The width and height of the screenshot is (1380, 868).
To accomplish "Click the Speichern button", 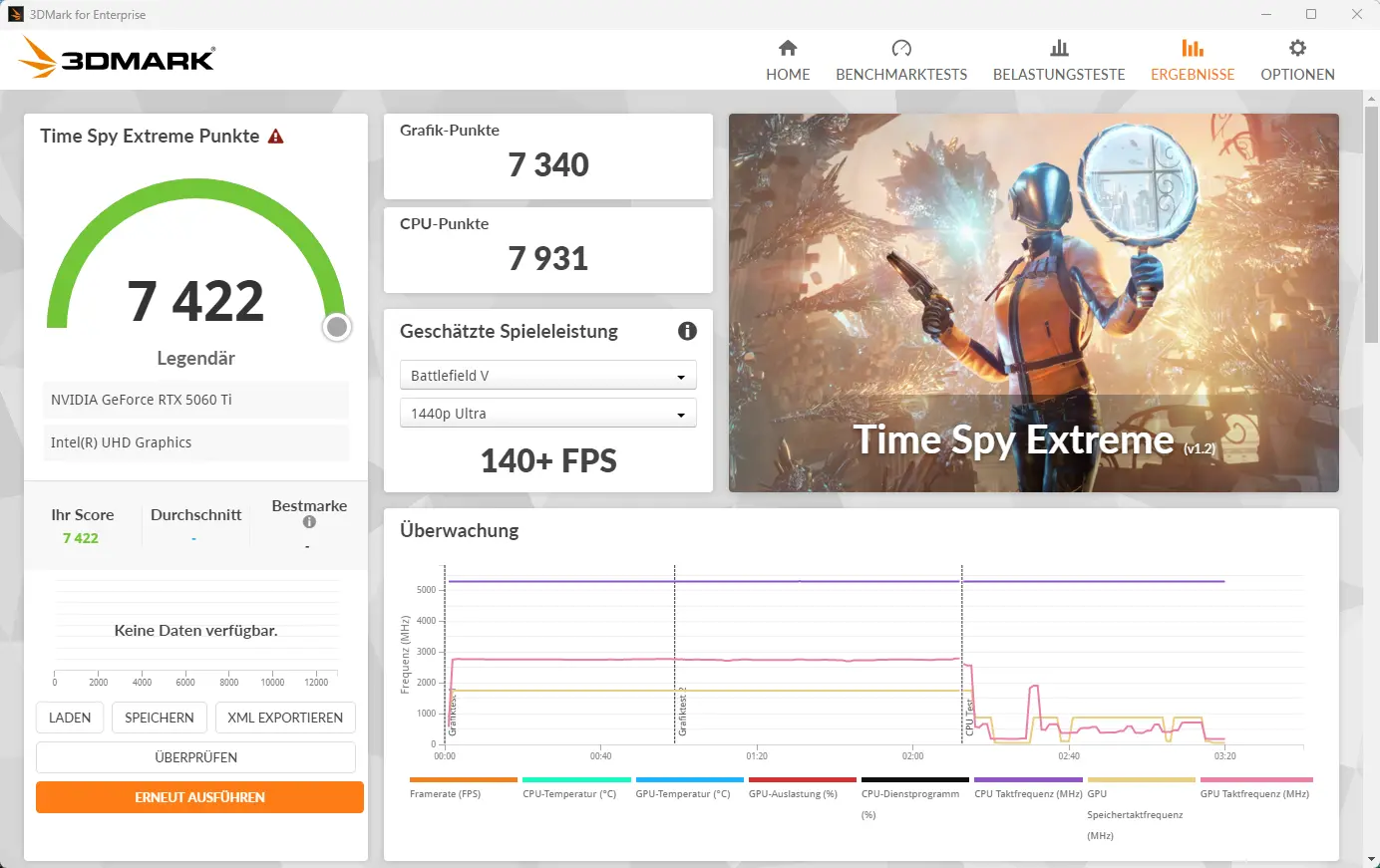I will 160,718.
